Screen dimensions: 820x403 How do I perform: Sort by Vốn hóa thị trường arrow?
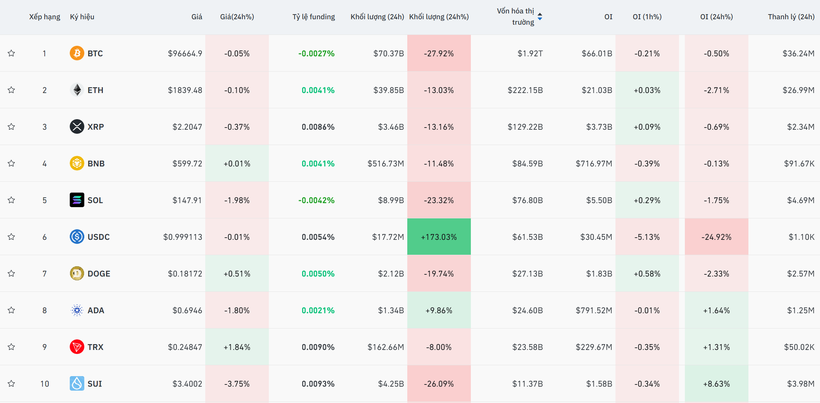click(x=540, y=17)
